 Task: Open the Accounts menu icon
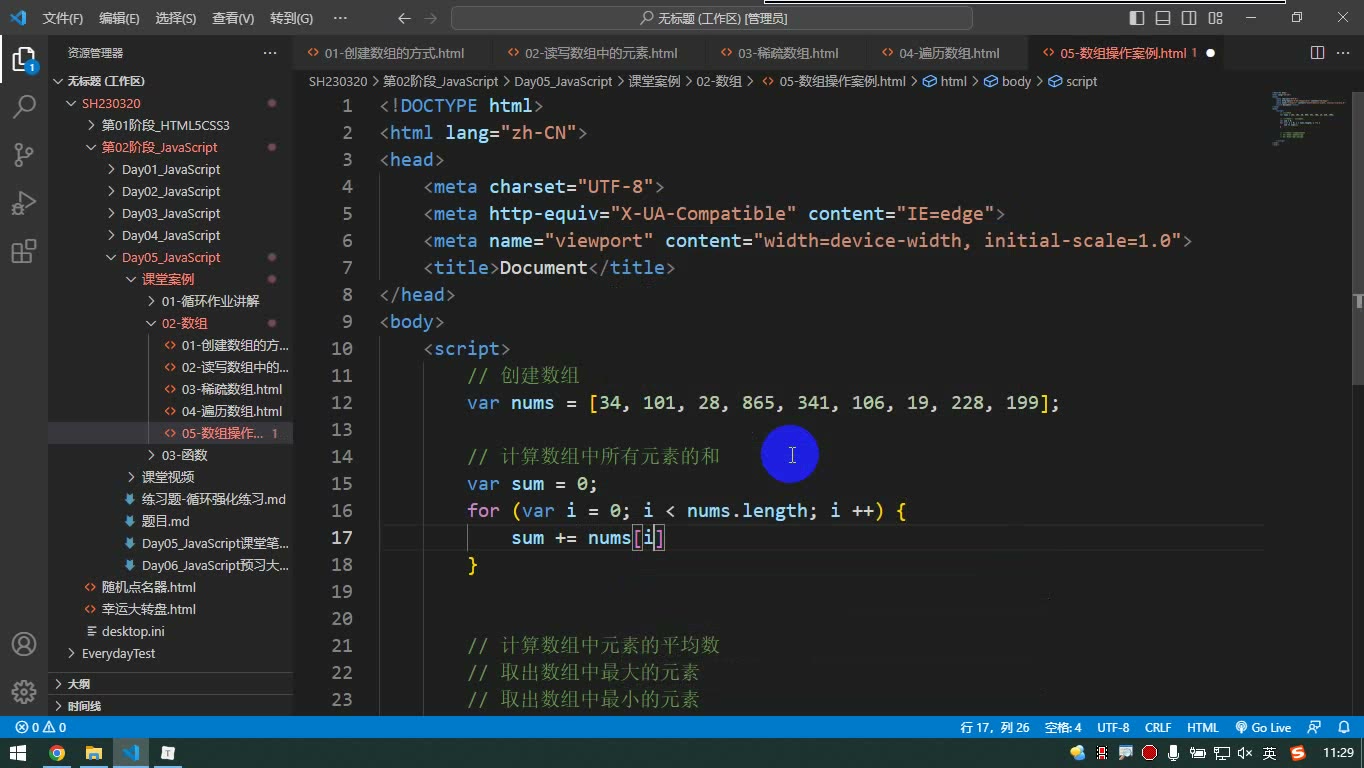[24, 644]
